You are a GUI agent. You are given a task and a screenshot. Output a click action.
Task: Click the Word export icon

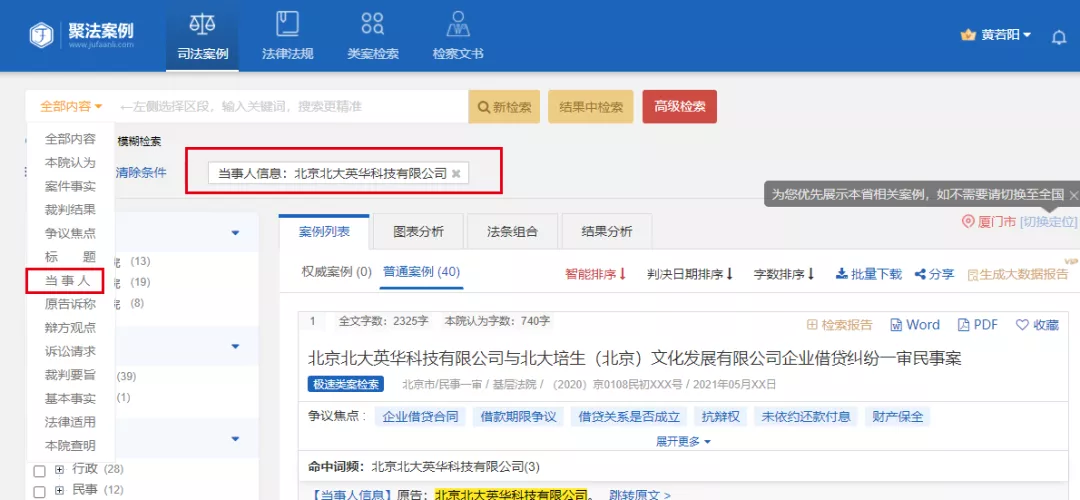pyautogui.click(x=896, y=325)
